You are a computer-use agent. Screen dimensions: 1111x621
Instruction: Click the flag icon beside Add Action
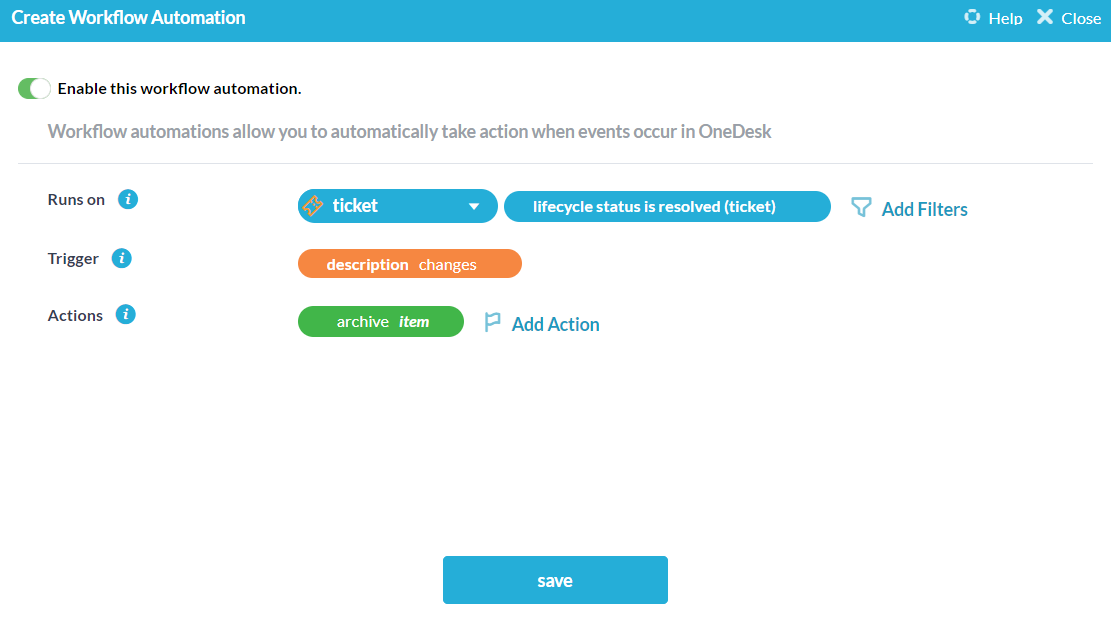pyautogui.click(x=492, y=322)
